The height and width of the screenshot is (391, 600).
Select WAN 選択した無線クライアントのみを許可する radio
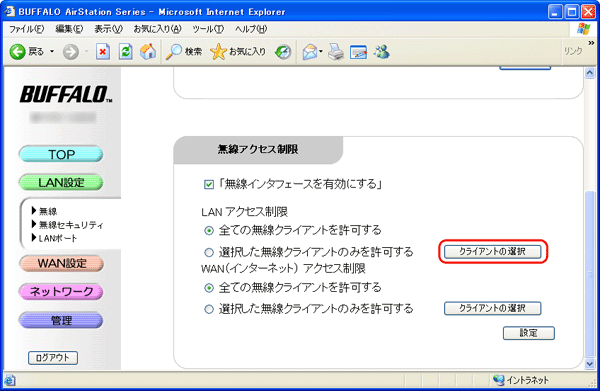[209, 309]
